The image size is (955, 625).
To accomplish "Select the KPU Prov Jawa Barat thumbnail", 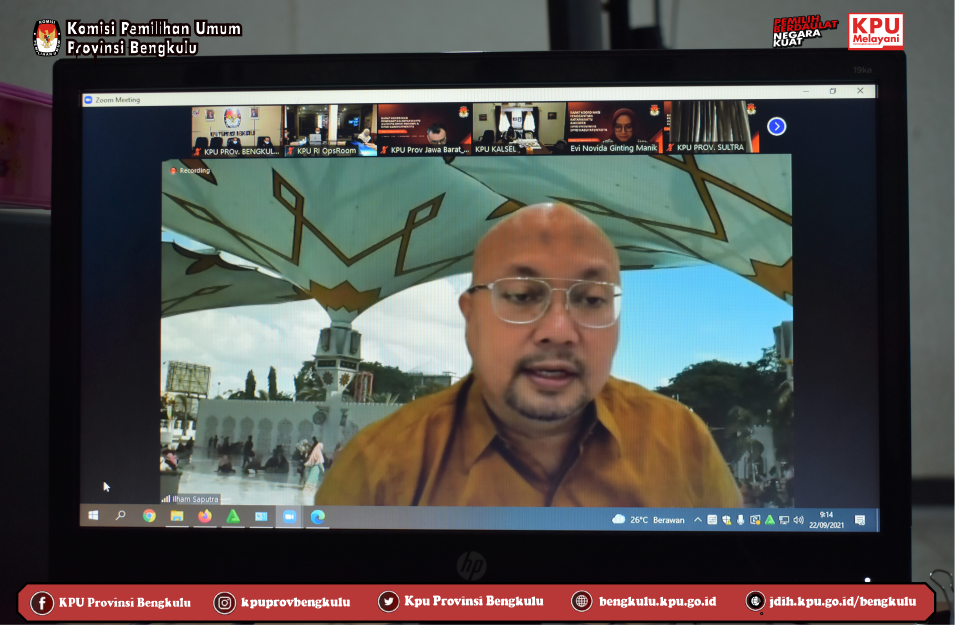I will [424, 128].
